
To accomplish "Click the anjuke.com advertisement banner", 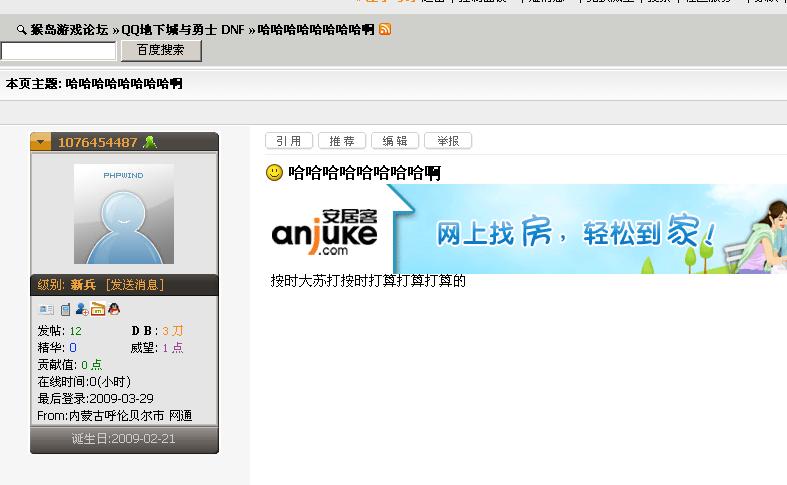I will [x=526, y=229].
